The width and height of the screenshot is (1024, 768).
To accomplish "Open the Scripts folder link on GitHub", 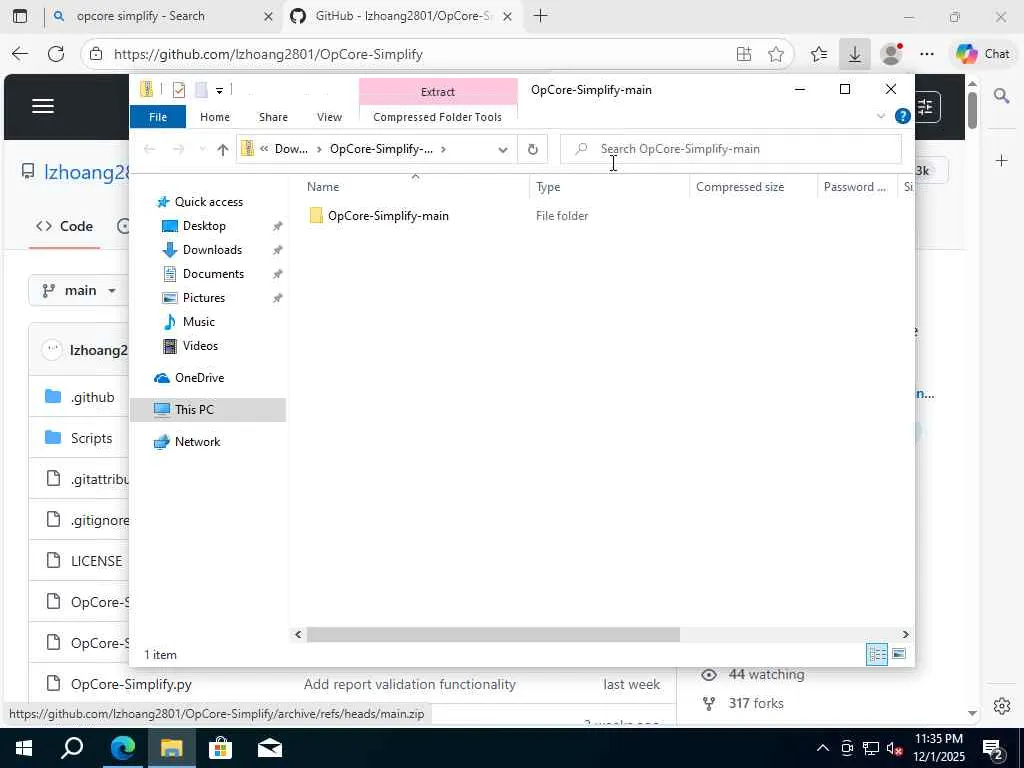I will [91, 438].
